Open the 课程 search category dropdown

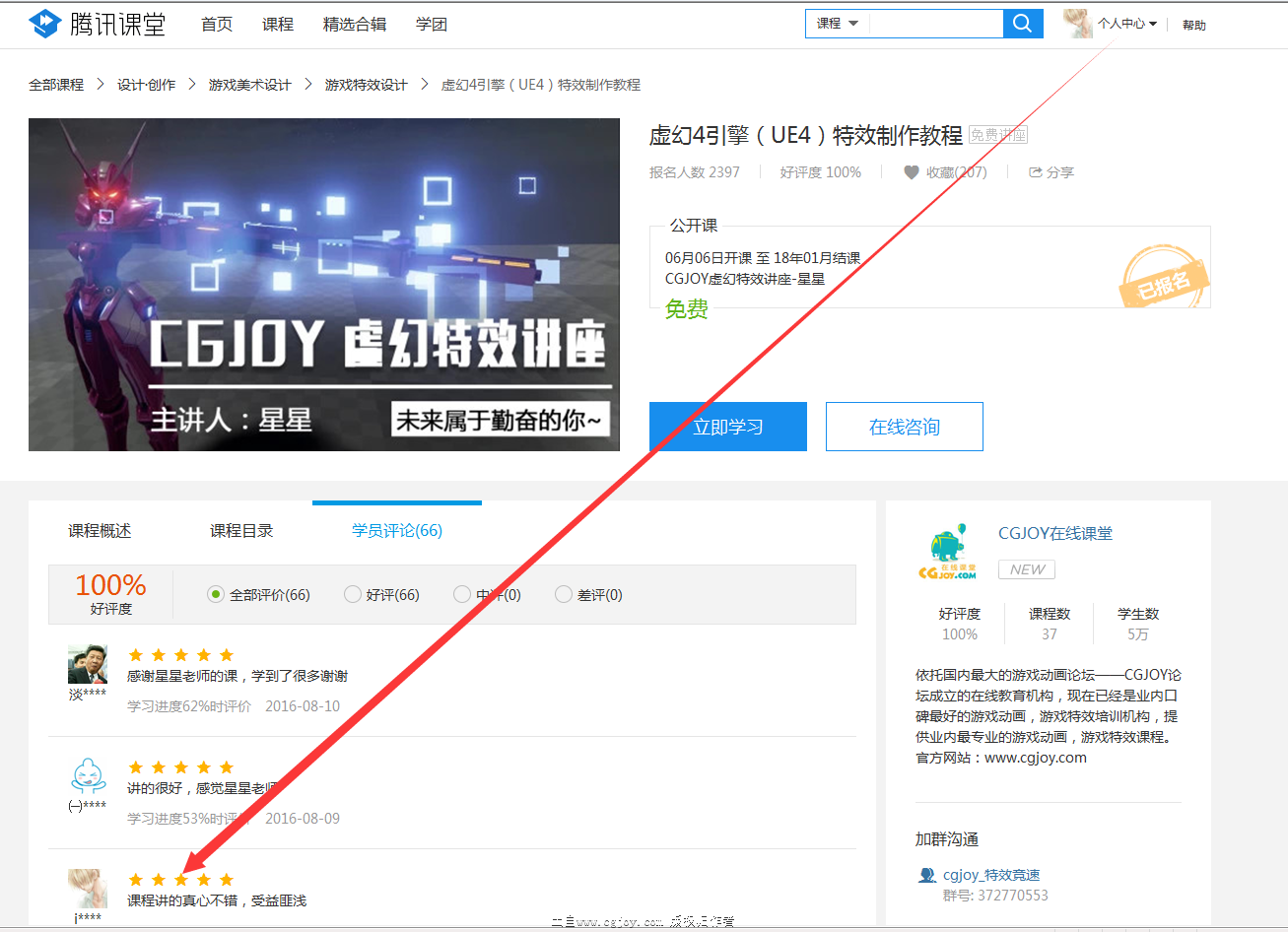coord(837,22)
